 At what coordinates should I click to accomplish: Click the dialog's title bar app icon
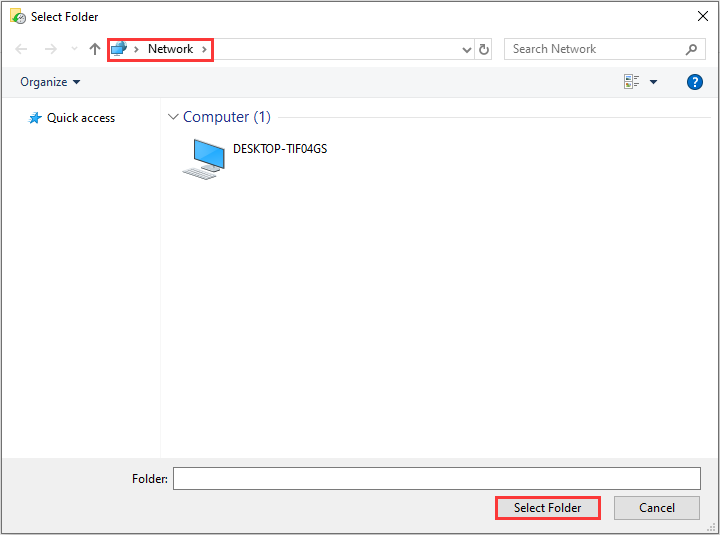[x=18, y=17]
